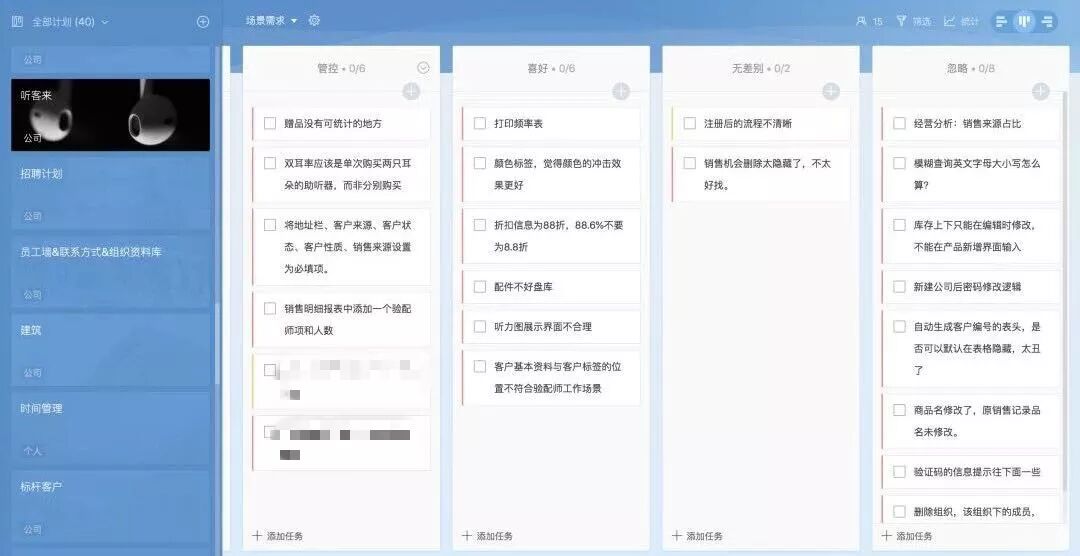This screenshot has width=1080, height=556.
Task: Open the 注册后的流程不清晰 card
Action: coord(761,123)
